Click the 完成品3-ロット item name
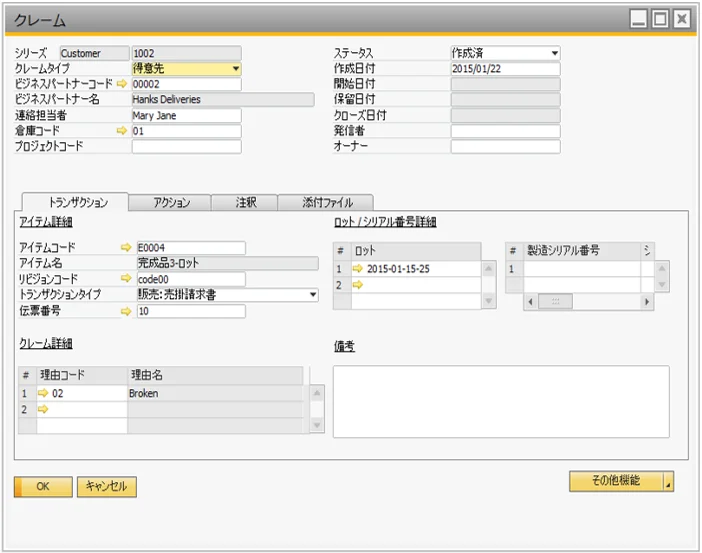The width and height of the screenshot is (702, 553). point(227,263)
